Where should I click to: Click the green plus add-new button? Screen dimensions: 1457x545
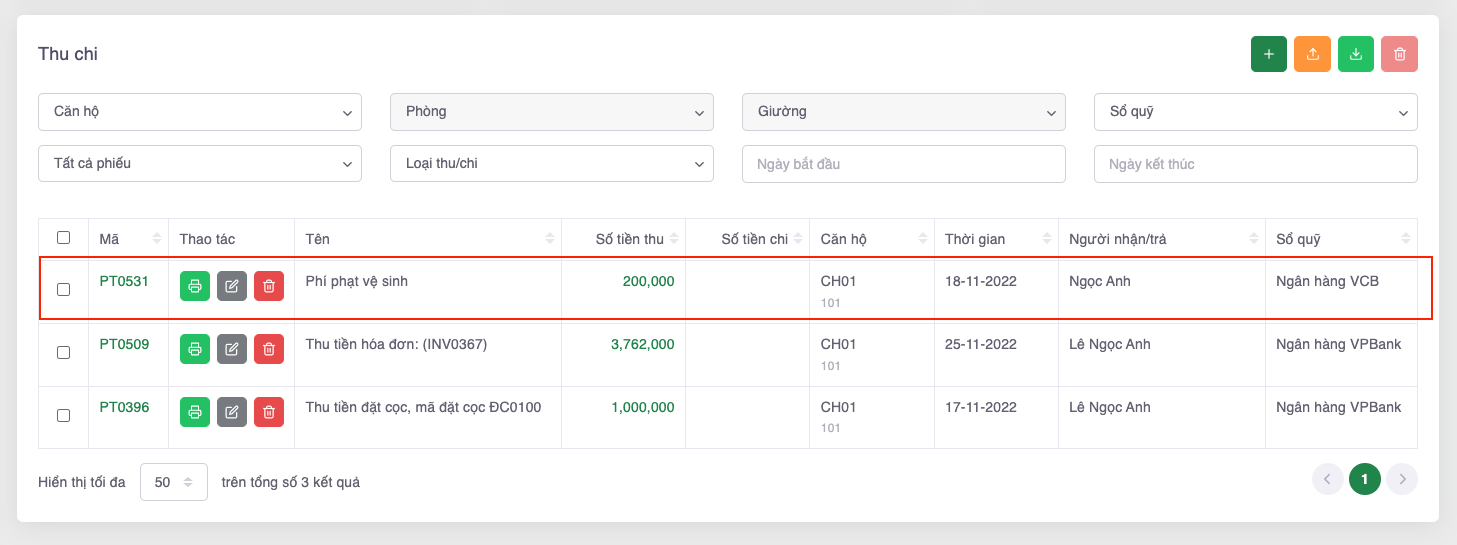click(1268, 54)
